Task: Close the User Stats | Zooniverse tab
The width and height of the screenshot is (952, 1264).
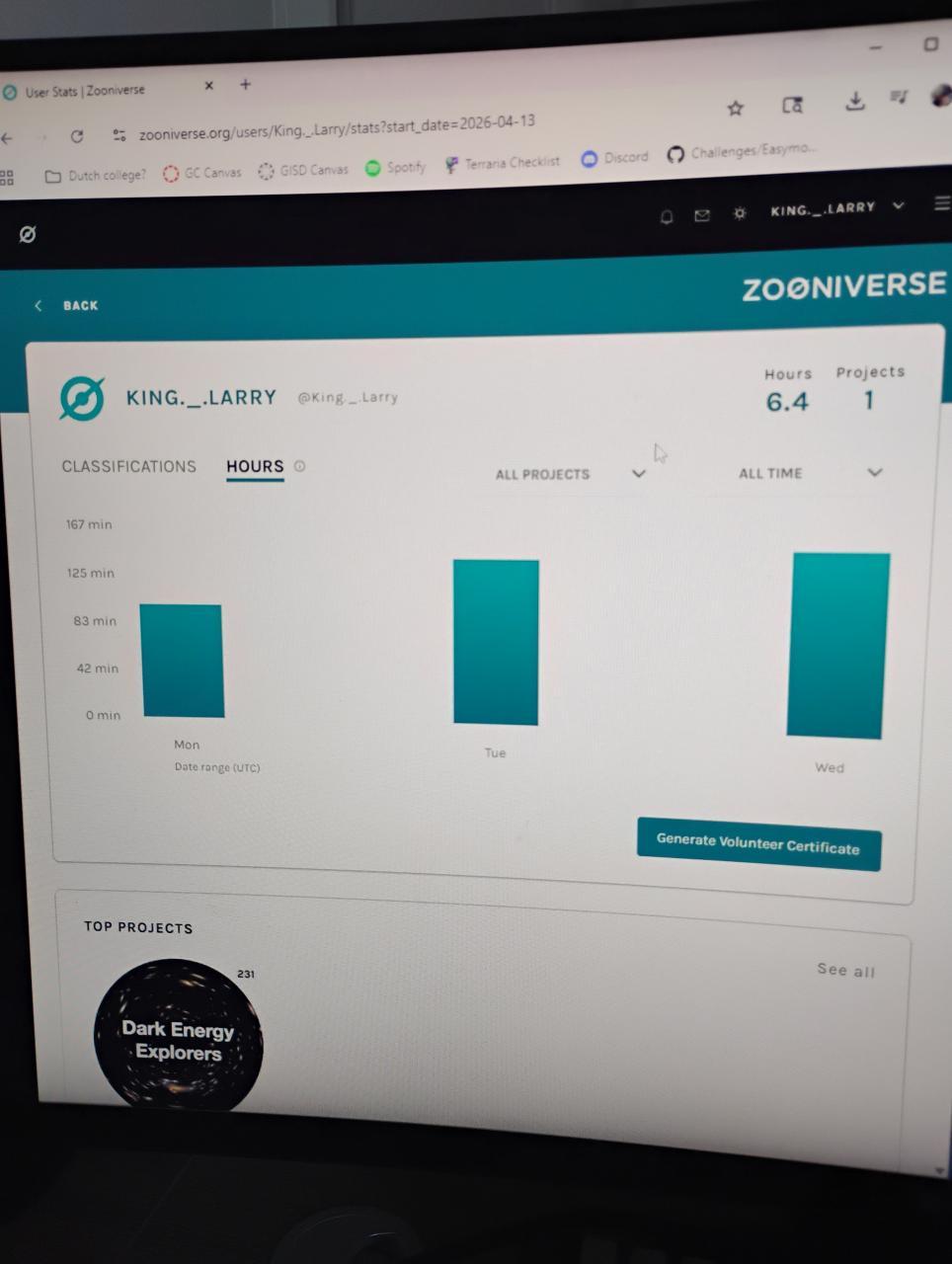Action: pyautogui.click(x=208, y=86)
